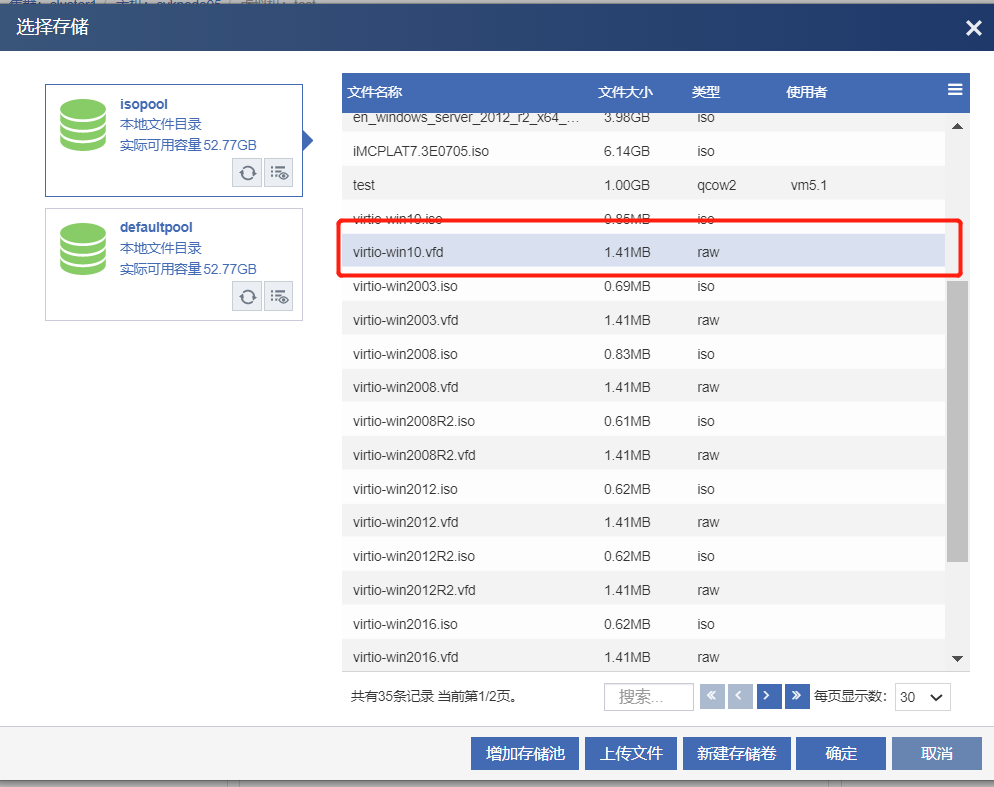Refresh the defaultpool storage pool
This screenshot has height=787, width=994.
pos(247,297)
